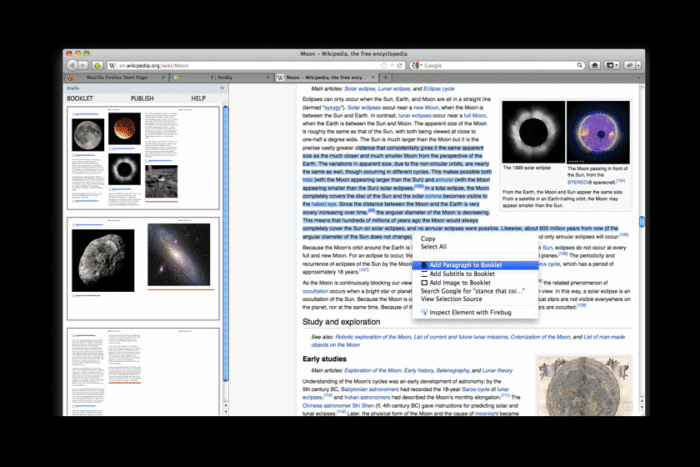Click the red lunar eclipse image in booklet
The image size is (700, 467).
(125, 129)
